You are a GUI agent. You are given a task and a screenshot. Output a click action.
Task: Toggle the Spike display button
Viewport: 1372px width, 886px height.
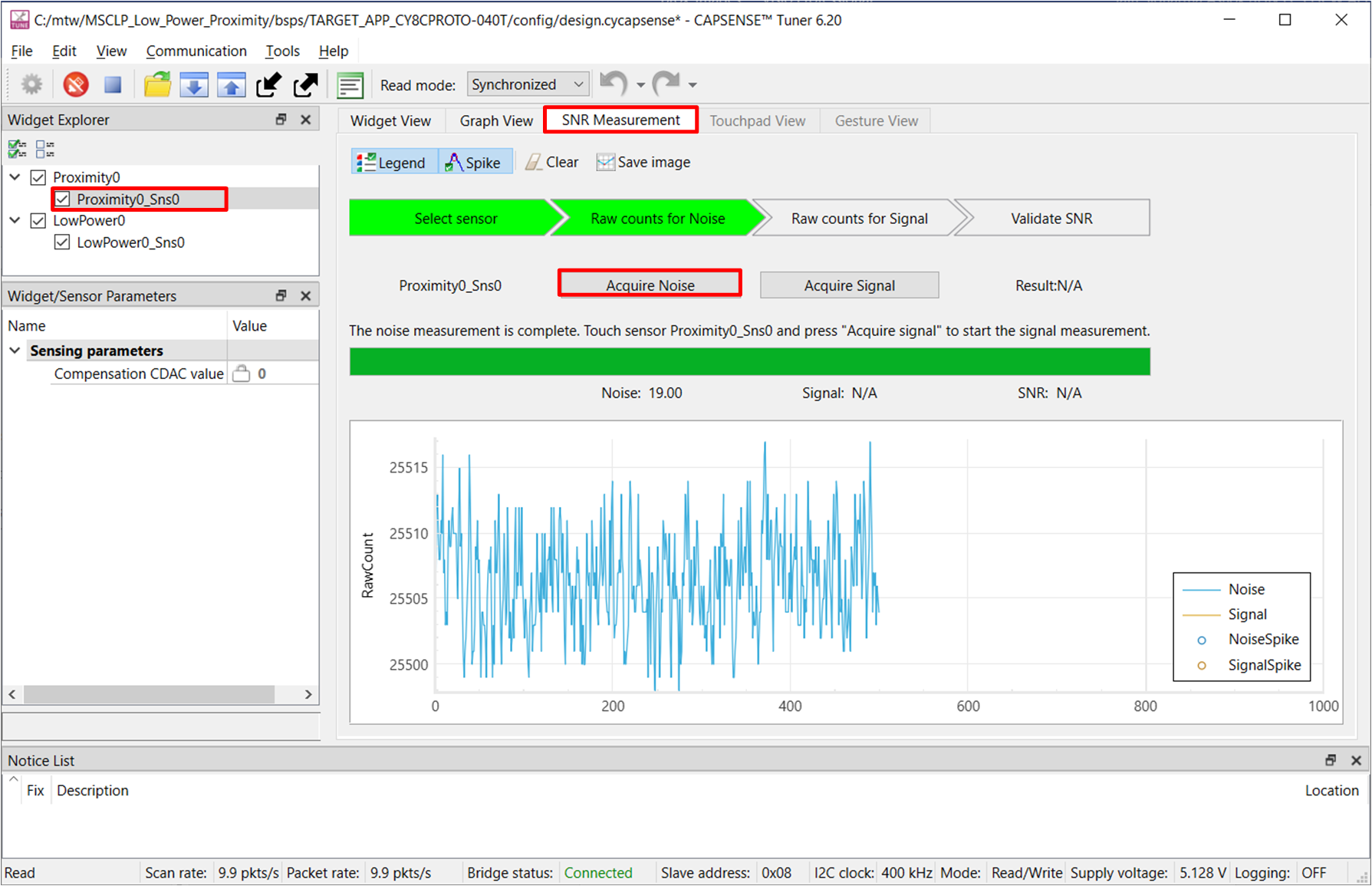click(475, 162)
